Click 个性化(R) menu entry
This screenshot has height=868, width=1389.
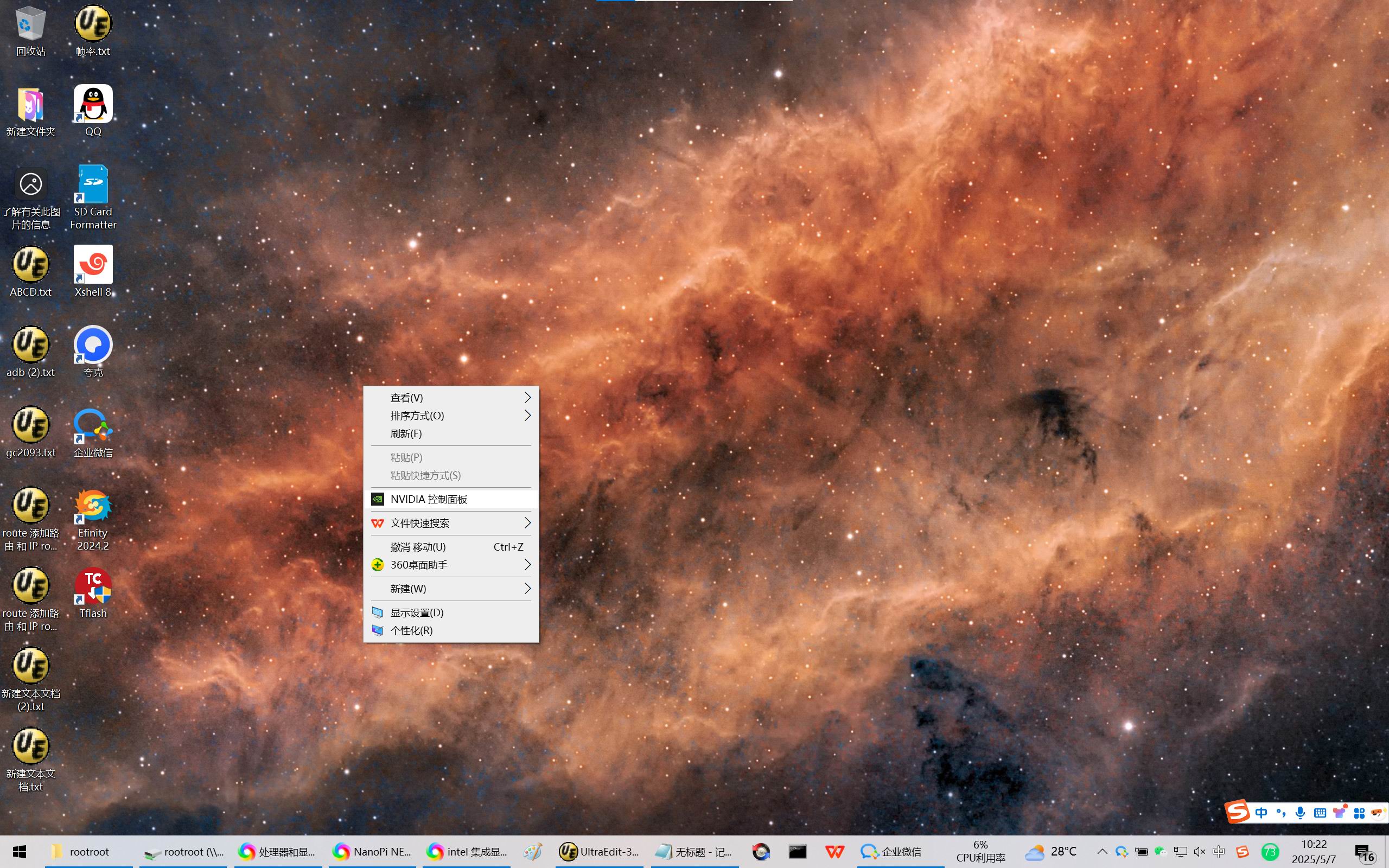411,631
